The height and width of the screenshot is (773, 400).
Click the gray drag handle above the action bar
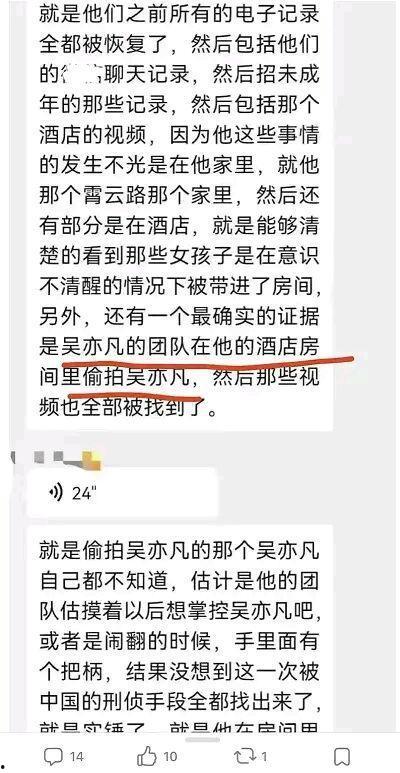203,740
